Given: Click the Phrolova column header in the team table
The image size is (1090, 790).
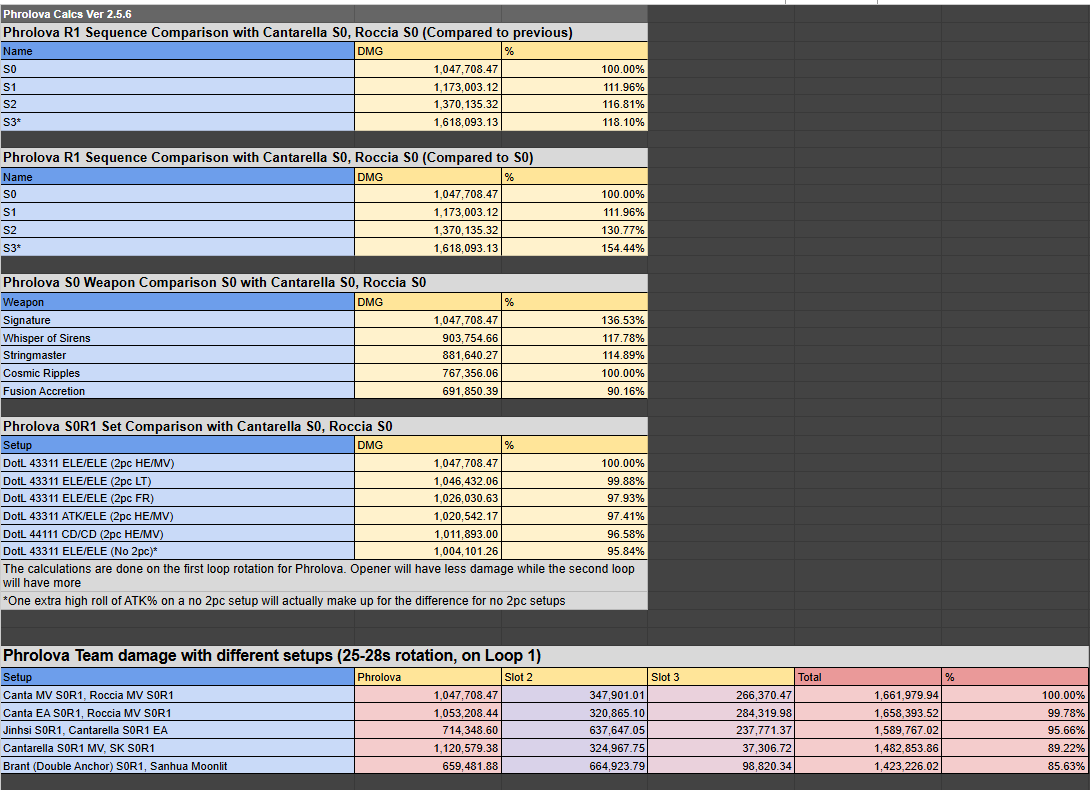Looking at the screenshot, I should coord(428,677).
